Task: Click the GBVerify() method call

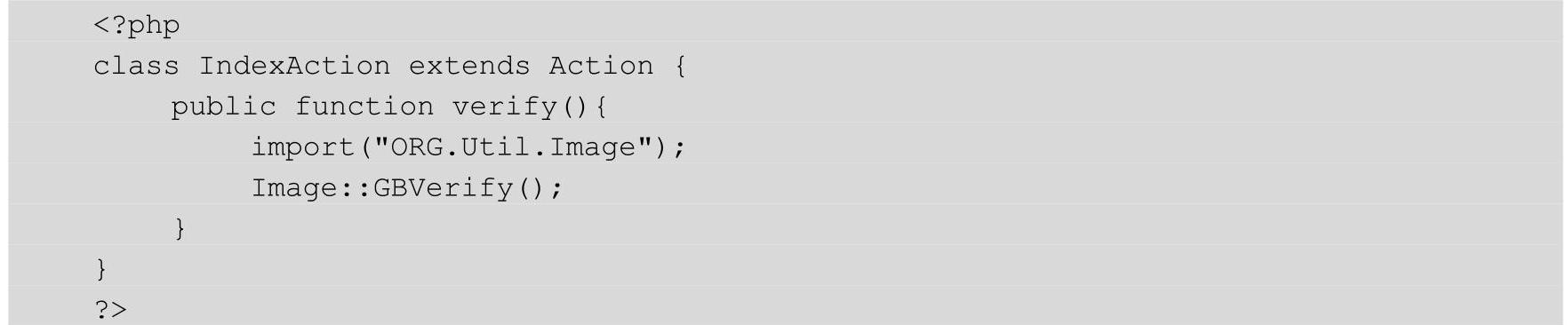Action: [x=460, y=188]
